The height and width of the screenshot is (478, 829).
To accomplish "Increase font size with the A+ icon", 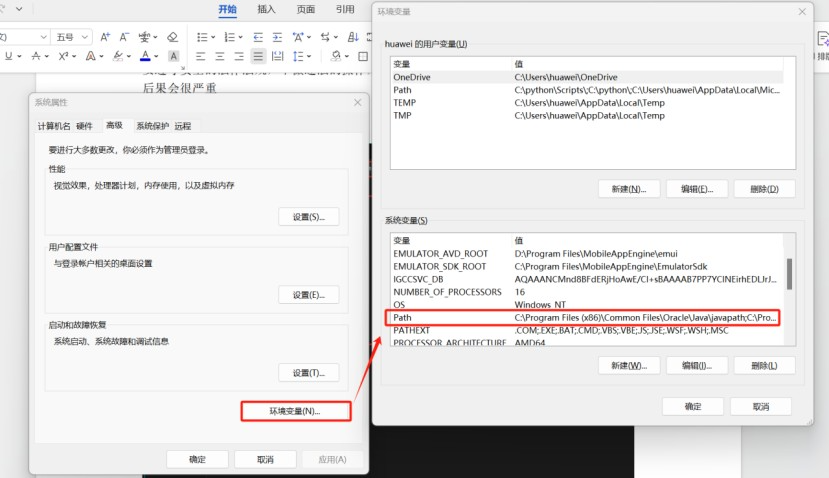I will click(x=105, y=37).
